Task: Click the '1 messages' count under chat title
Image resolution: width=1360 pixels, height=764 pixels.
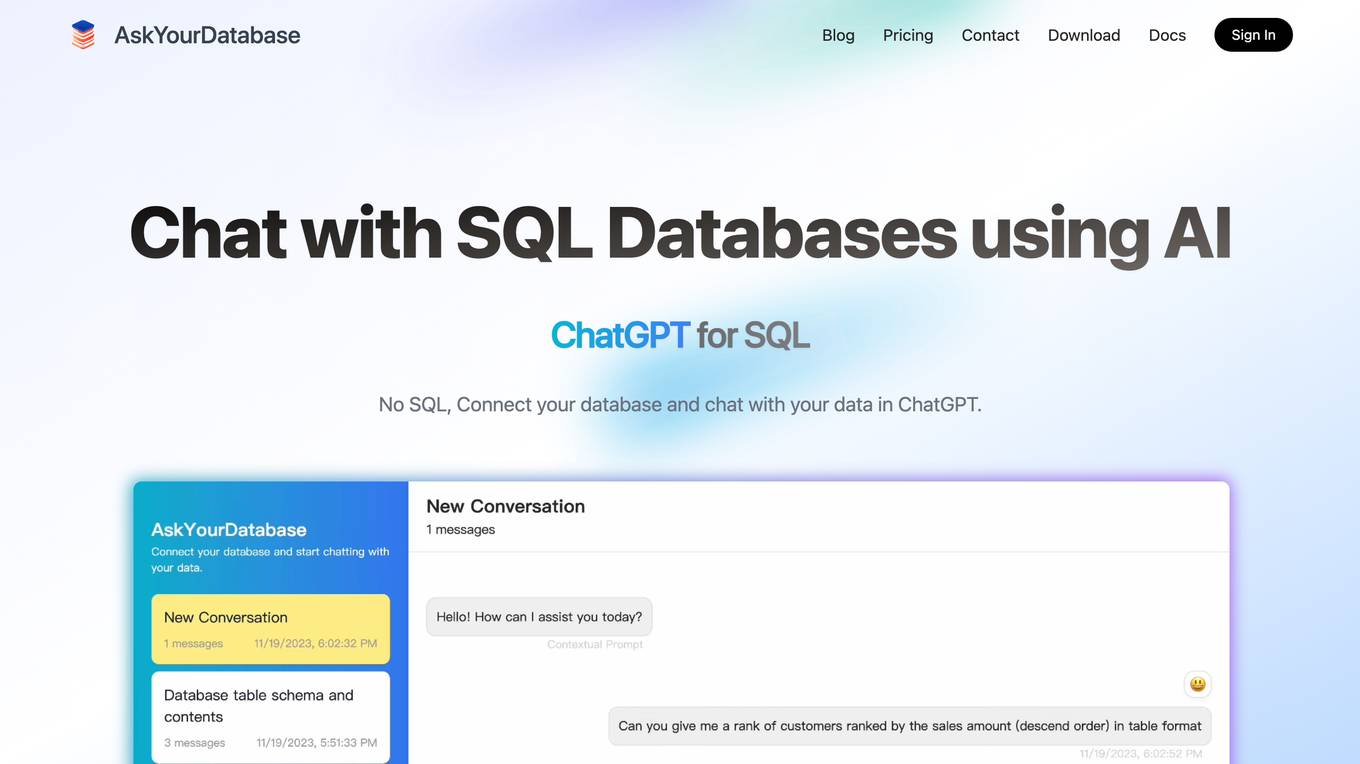Action: tap(461, 530)
